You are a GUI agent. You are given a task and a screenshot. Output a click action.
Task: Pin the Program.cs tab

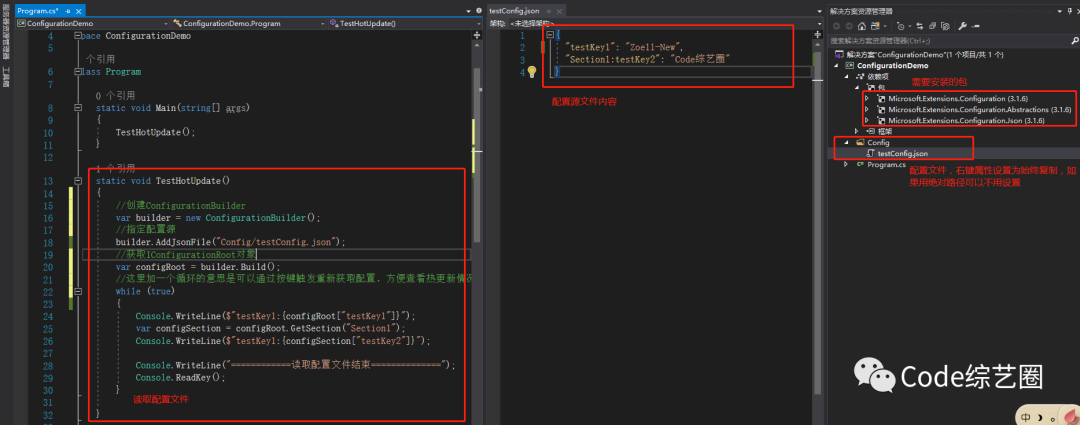coord(67,11)
